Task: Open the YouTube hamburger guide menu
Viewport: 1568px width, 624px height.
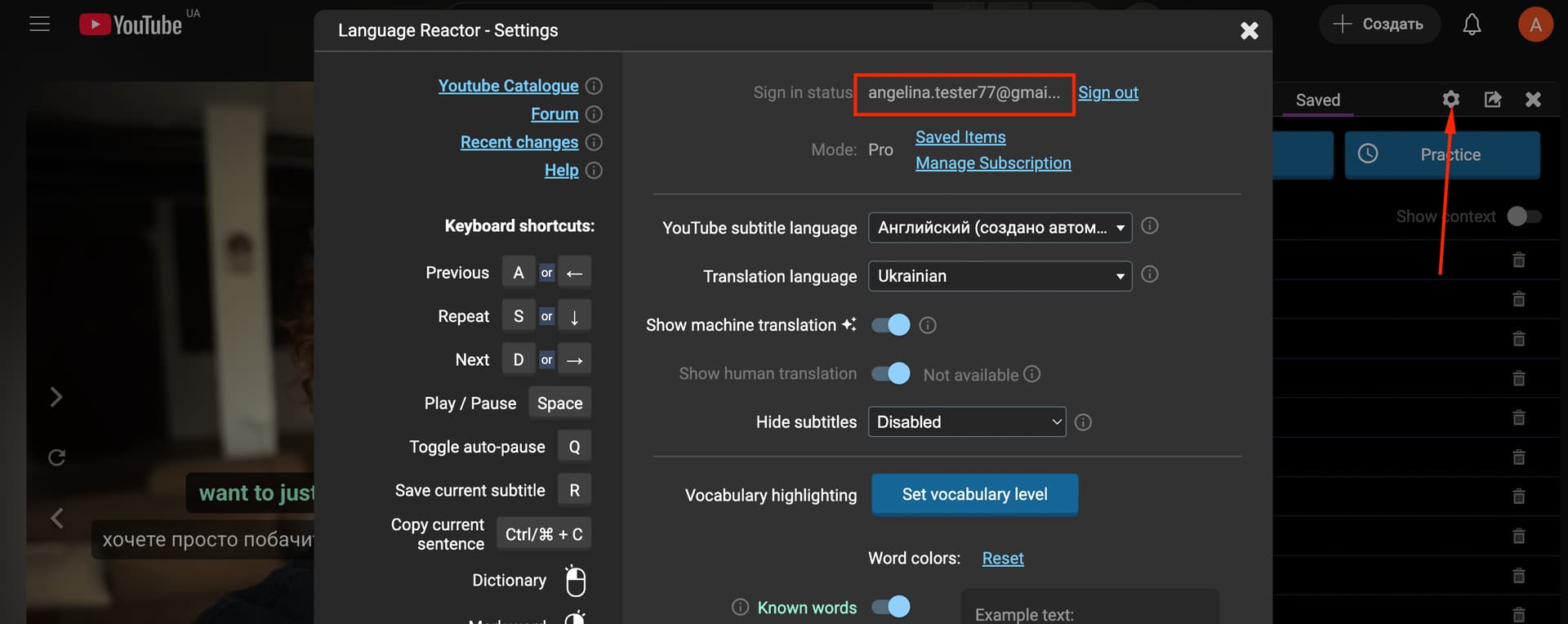Action: 39,25
